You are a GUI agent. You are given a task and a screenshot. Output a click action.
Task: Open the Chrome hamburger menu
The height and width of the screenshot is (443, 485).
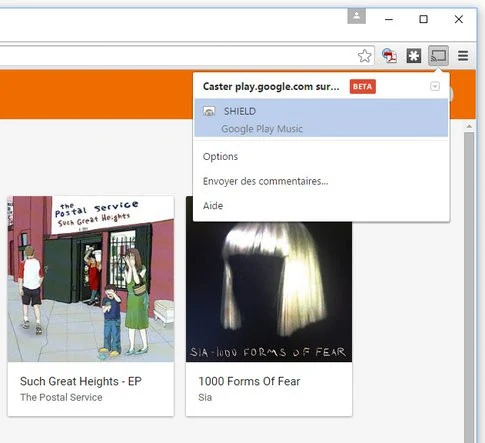(463, 56)
